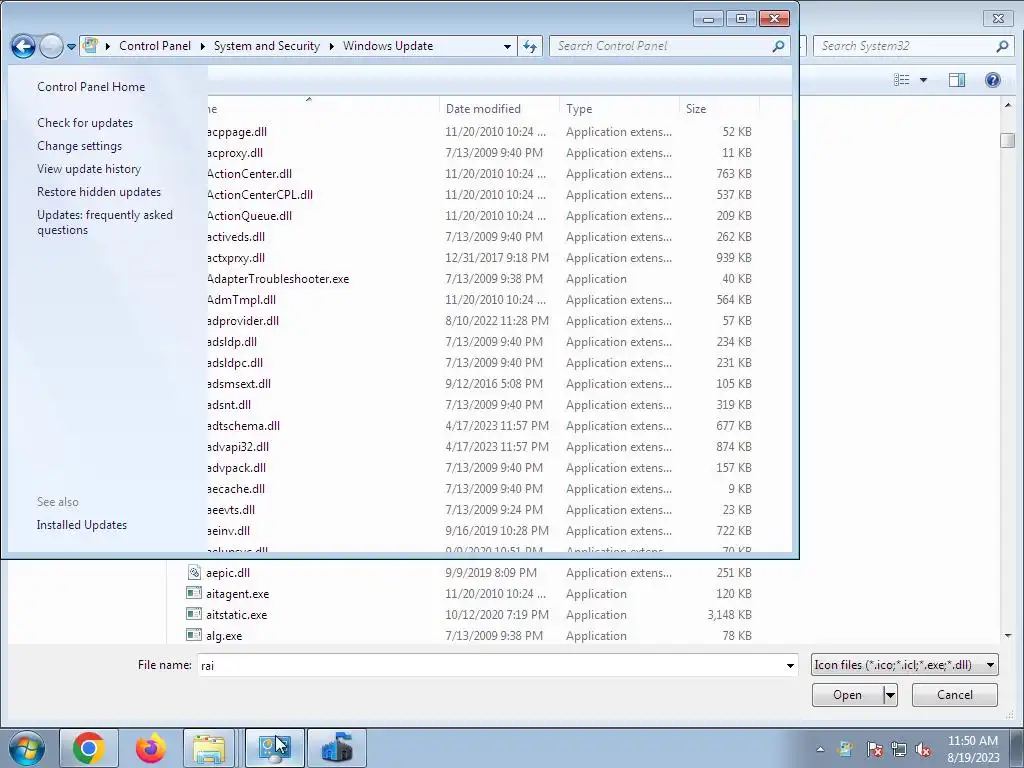
Task: Click the file list scrollbar thumb
Action: (1008, 140)
